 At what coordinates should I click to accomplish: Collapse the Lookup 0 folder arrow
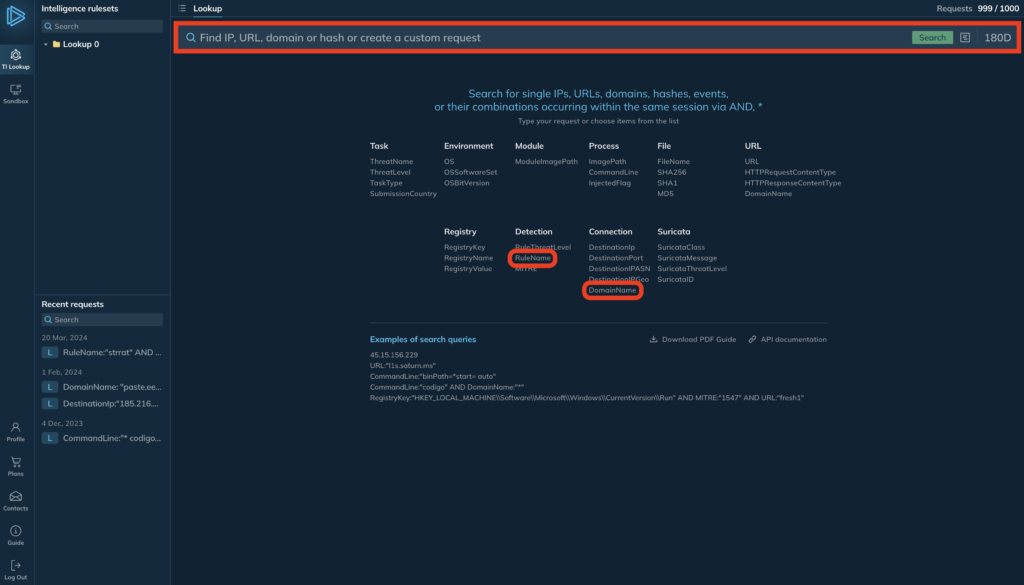(x=46, y=44)
